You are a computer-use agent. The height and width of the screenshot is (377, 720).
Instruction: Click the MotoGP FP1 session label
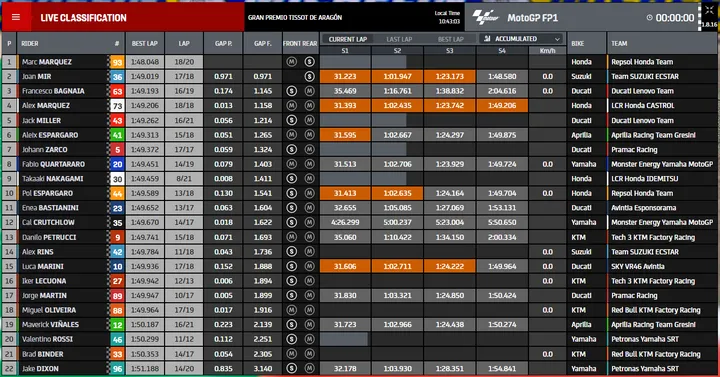click(532, 18)
